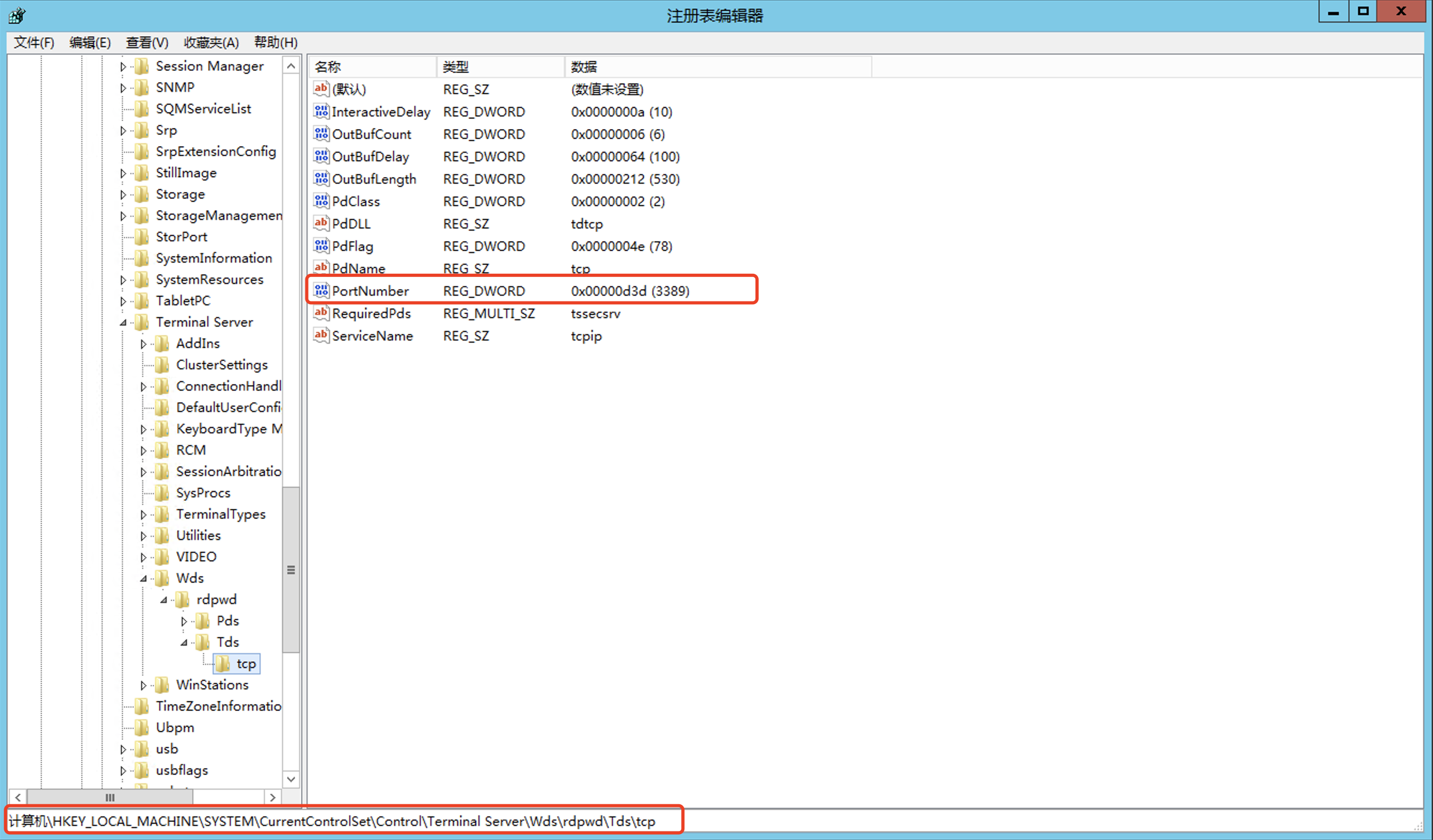
Task: Expand the TerminalTypes tree node
Action: pyautogui.click(x=143, y=514)
